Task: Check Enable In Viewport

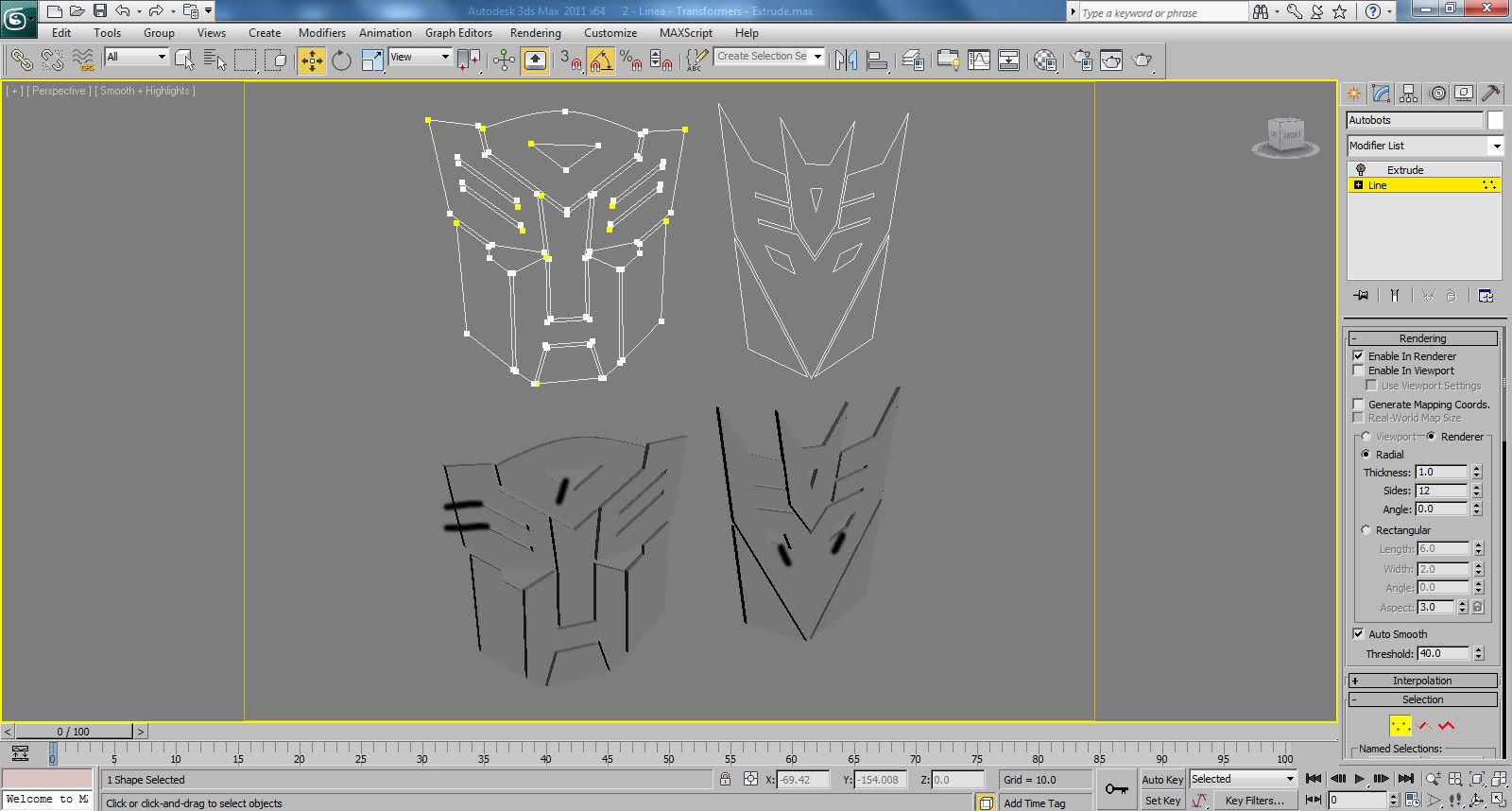Action: (x=1358, y=371)
